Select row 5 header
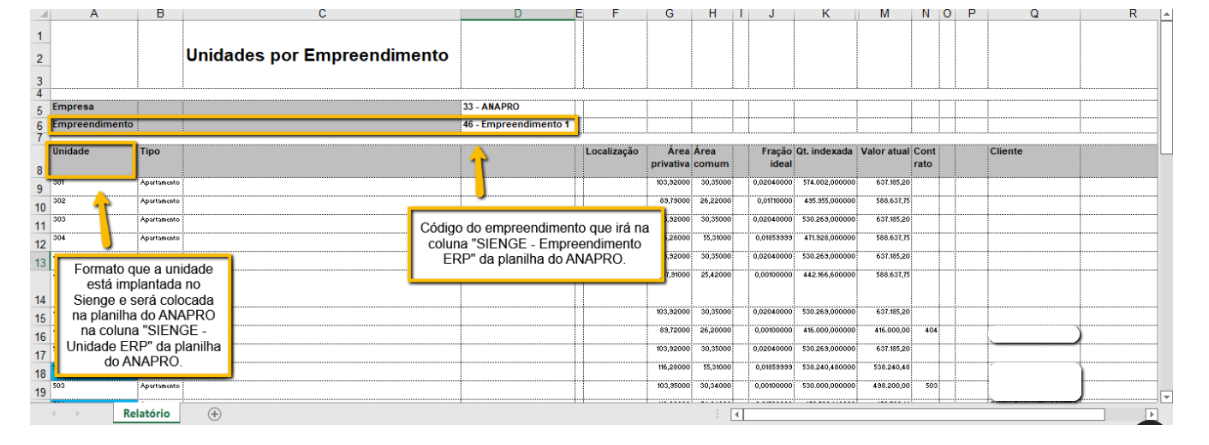Viewport: 1209px width, 445px height. tap(39, 110)
